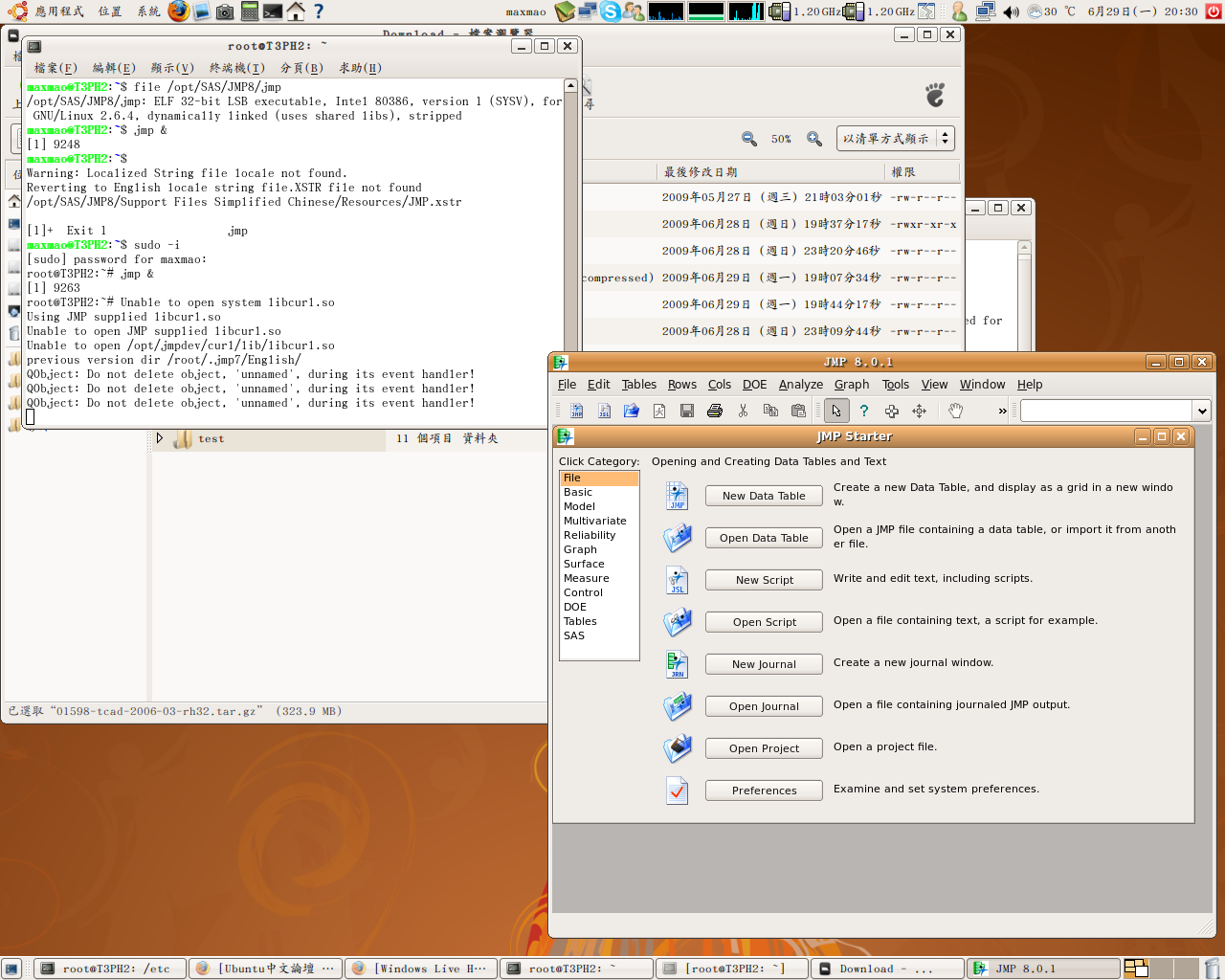Click the Open Project folder icon
The image size is (1225, 980).
pos(678,748)
